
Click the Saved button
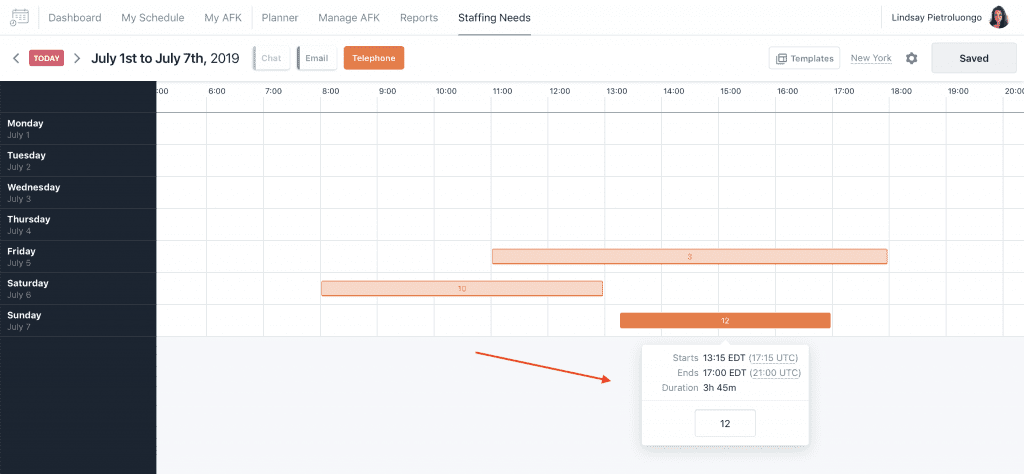click(973, 58)
